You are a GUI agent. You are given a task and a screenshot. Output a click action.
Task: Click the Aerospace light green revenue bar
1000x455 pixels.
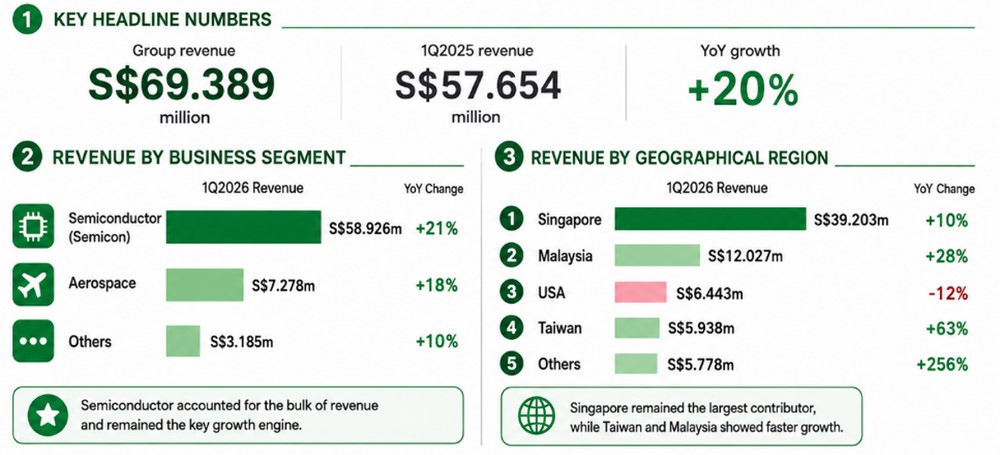[205, 285]
